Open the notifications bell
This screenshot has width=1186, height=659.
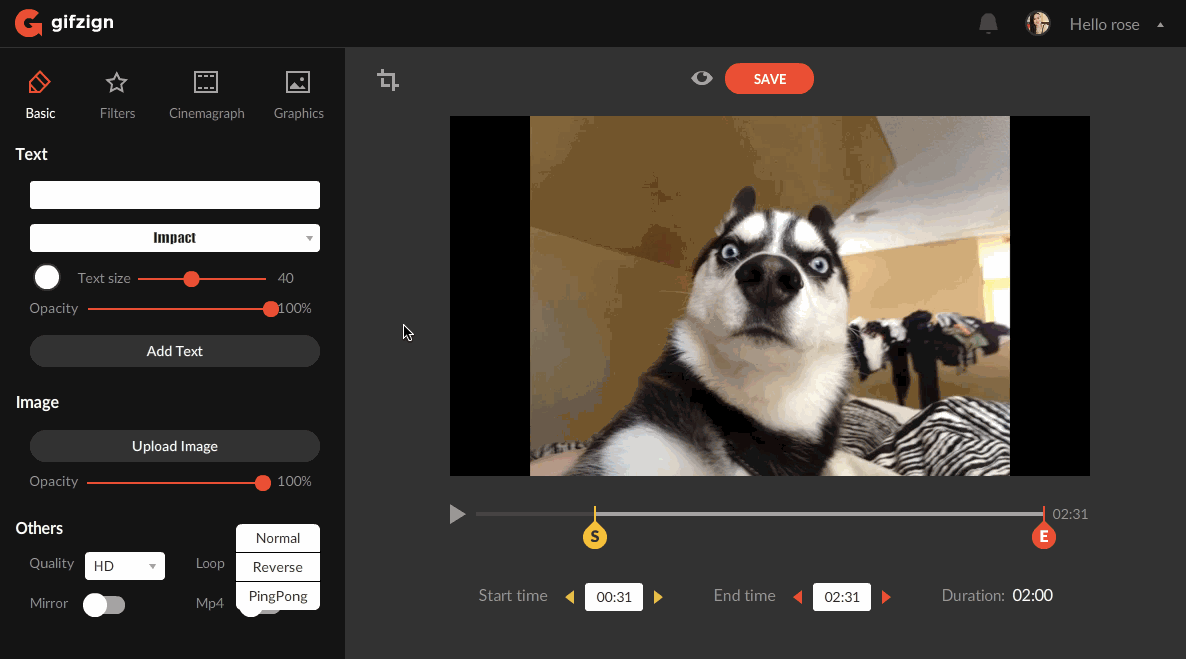988,24
